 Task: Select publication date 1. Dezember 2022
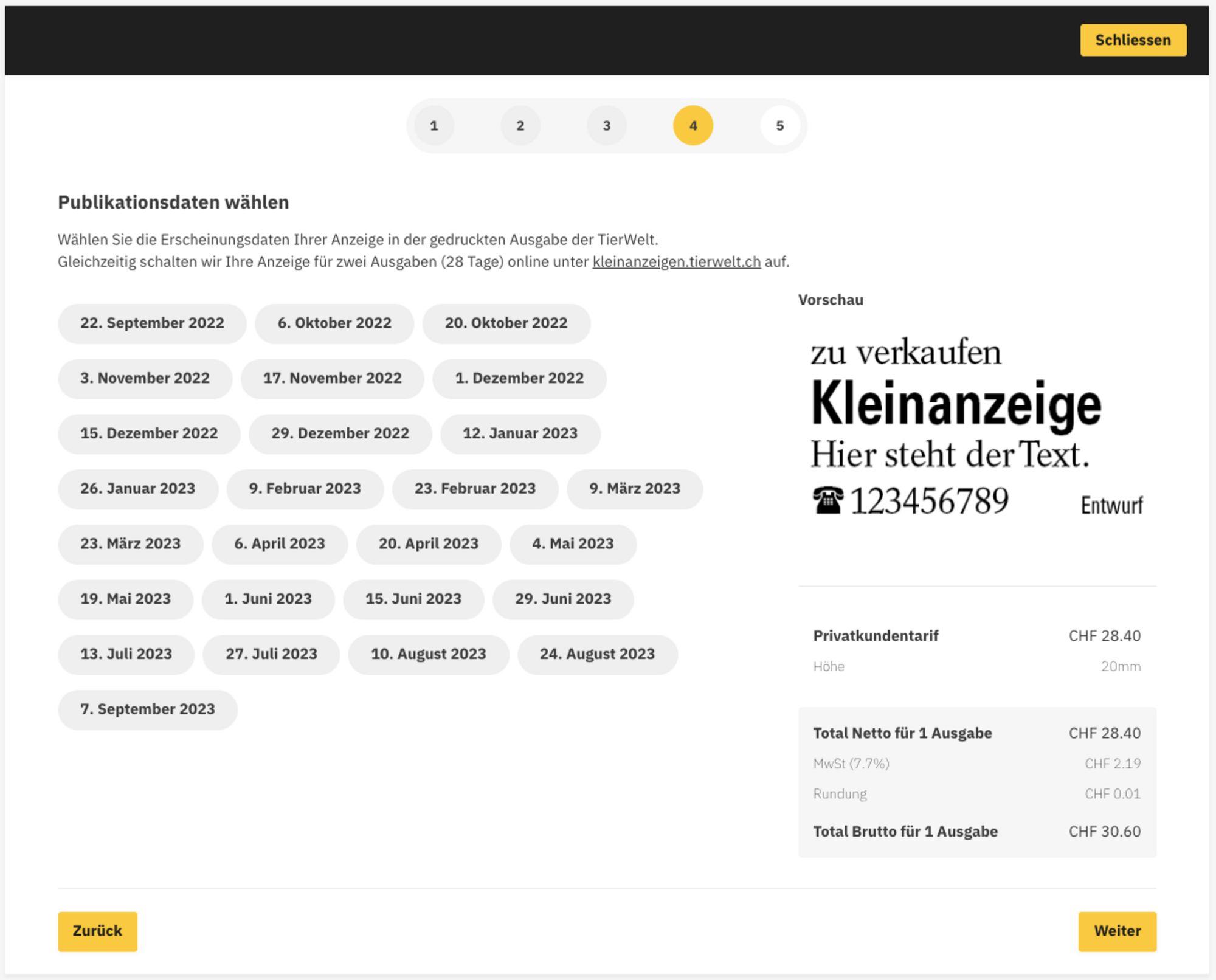pos(520,379)
